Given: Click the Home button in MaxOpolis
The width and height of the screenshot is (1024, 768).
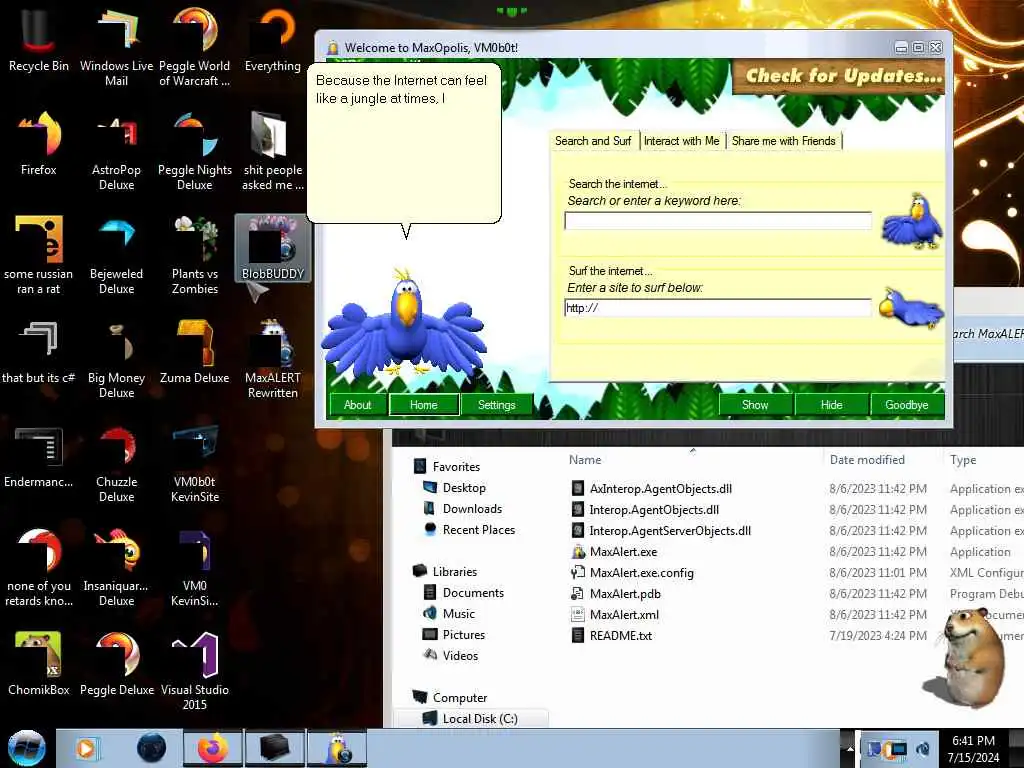Looking at the screenshot, I should coord(424,405).
